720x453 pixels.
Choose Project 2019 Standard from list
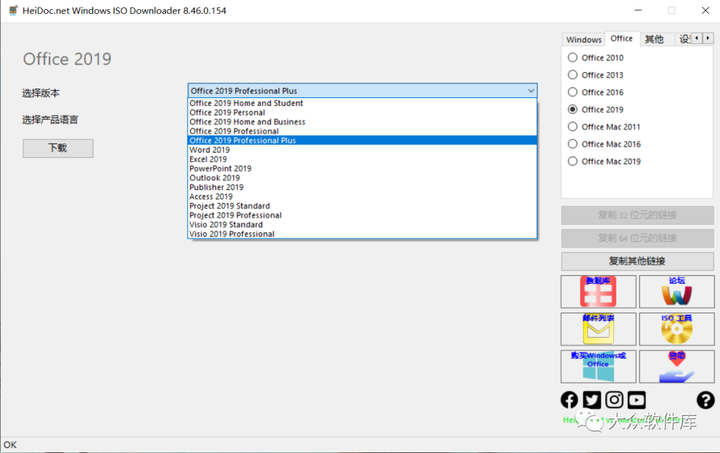(x=362, y=206)
